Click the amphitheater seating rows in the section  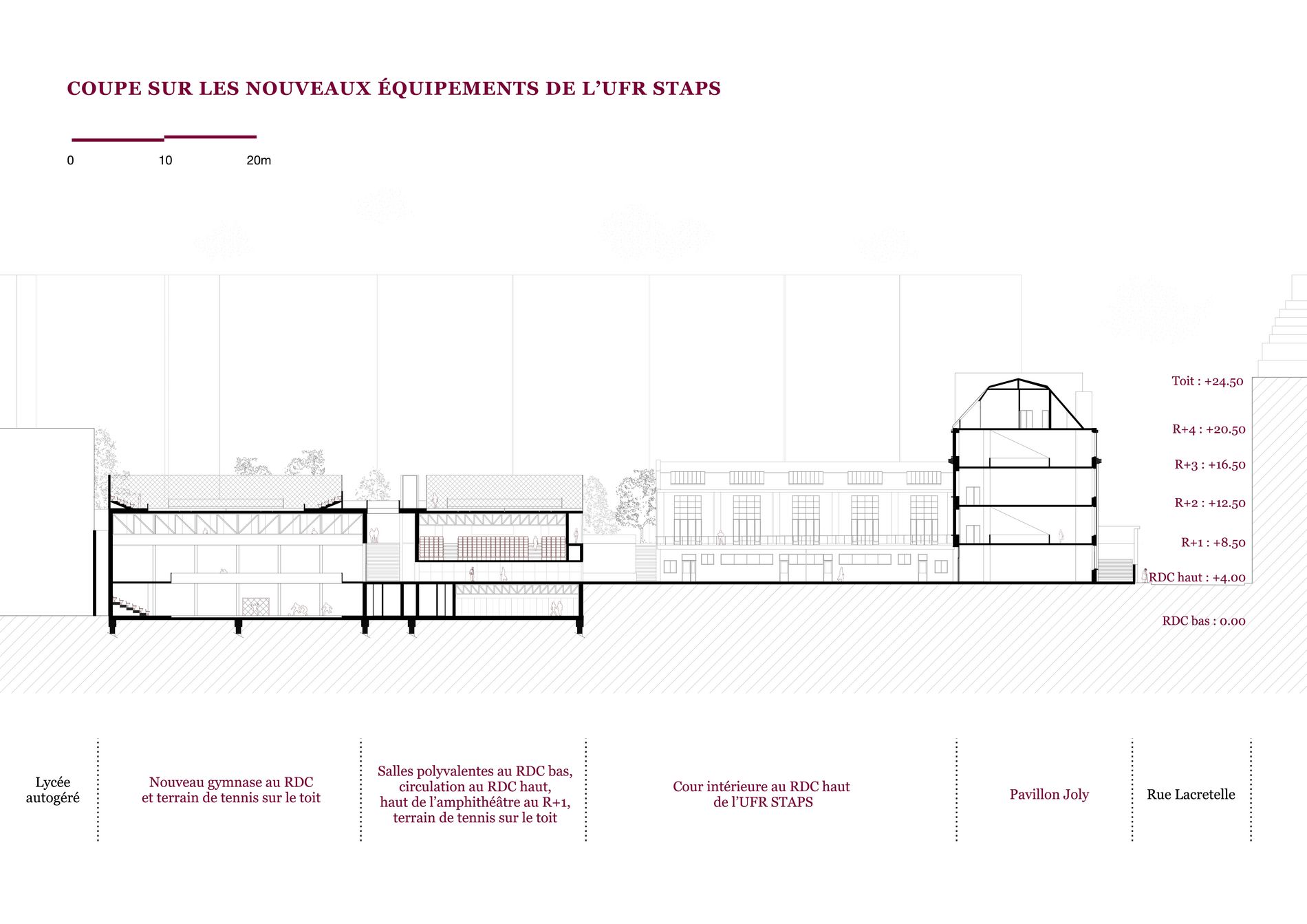493,548
